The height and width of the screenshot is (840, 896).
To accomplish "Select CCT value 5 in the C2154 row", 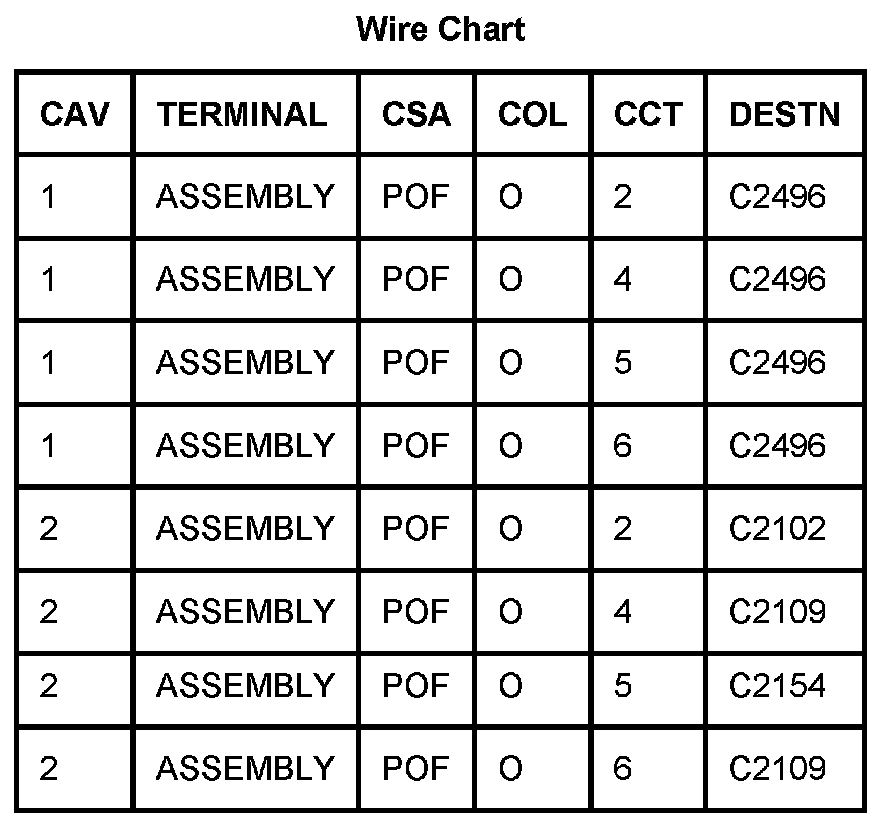I will (622, 686).
